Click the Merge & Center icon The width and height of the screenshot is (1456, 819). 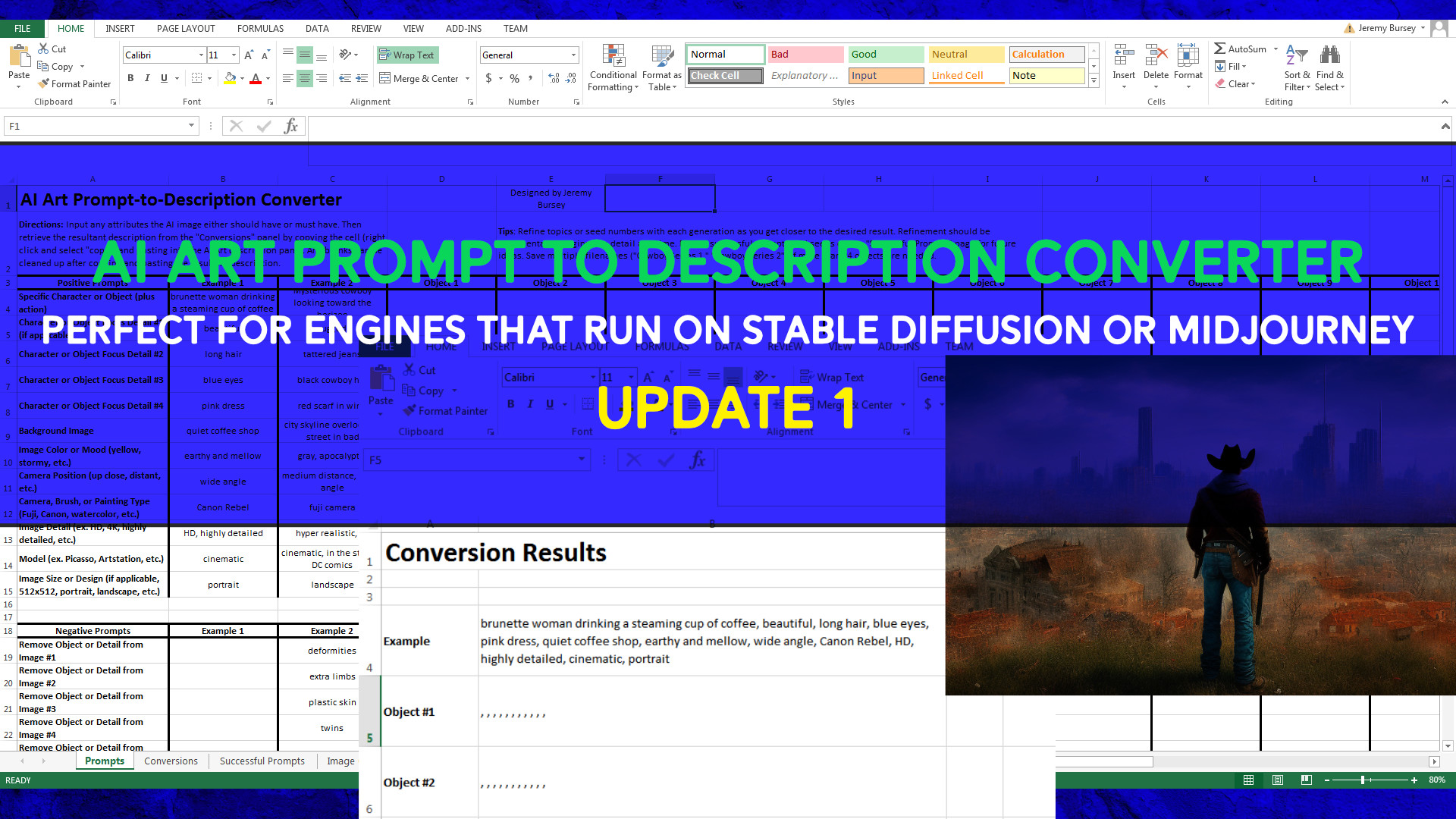(x=385, y=78)
